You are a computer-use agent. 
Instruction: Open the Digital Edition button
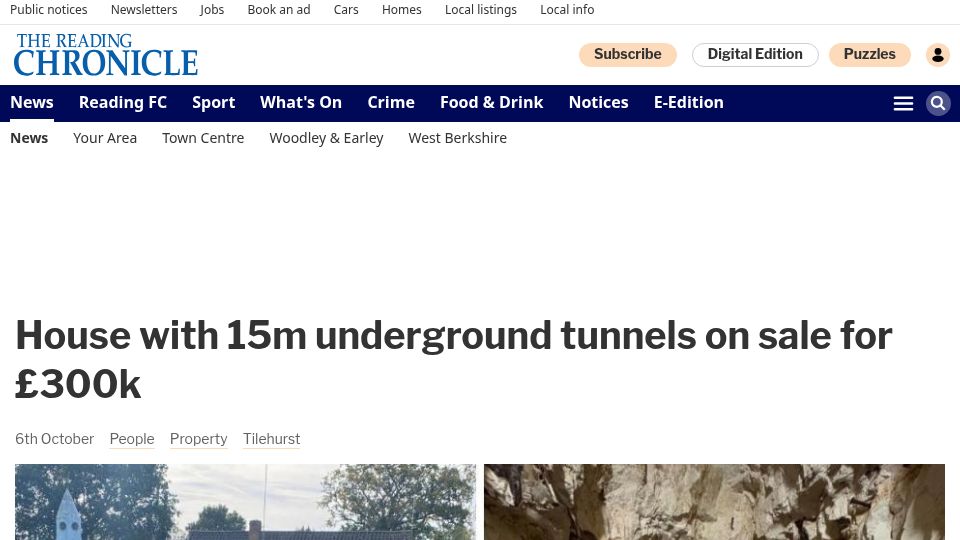click(x=755, y=54)
